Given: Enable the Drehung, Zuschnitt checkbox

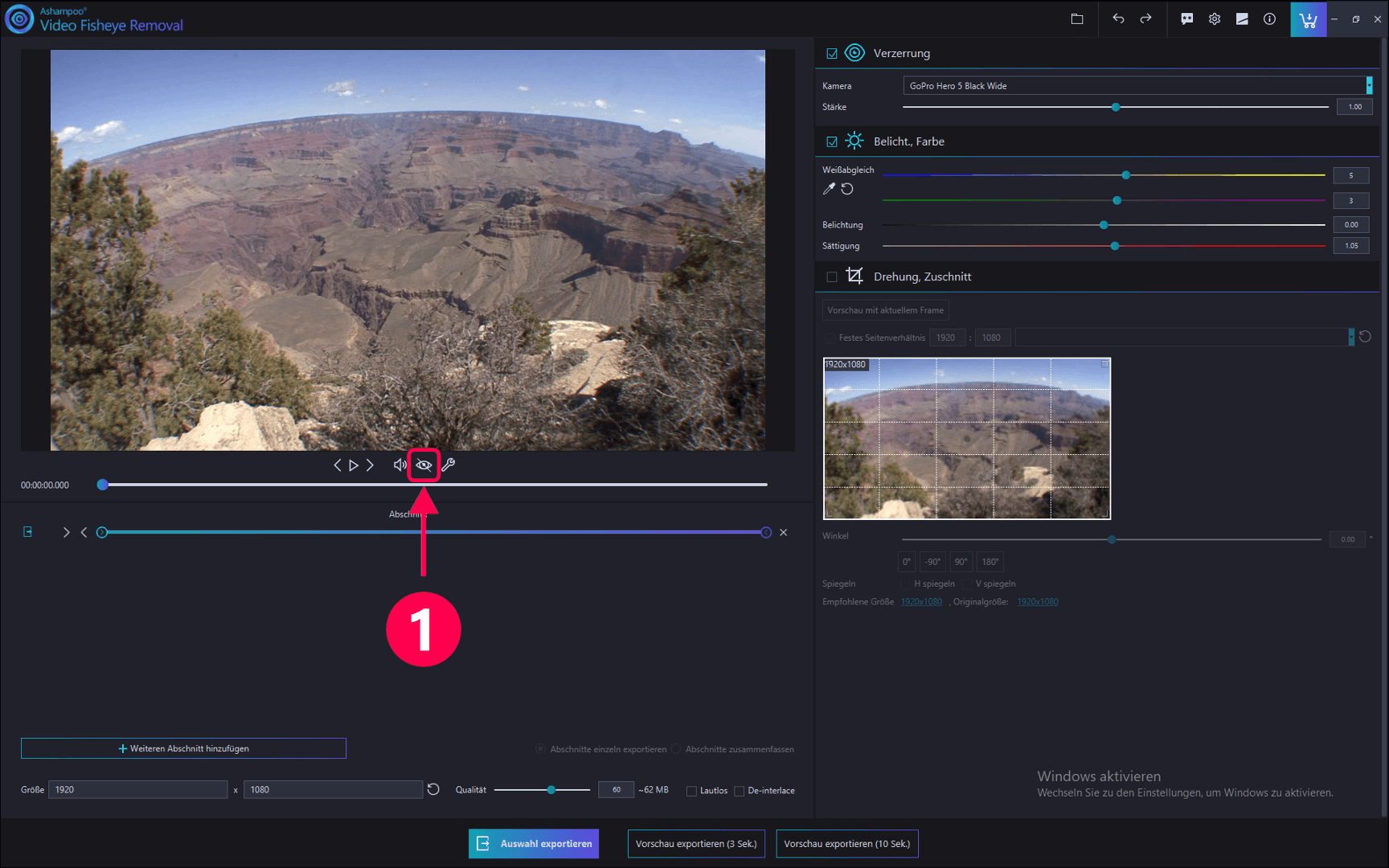Looking at the screenshot, I should click(832, 277).
